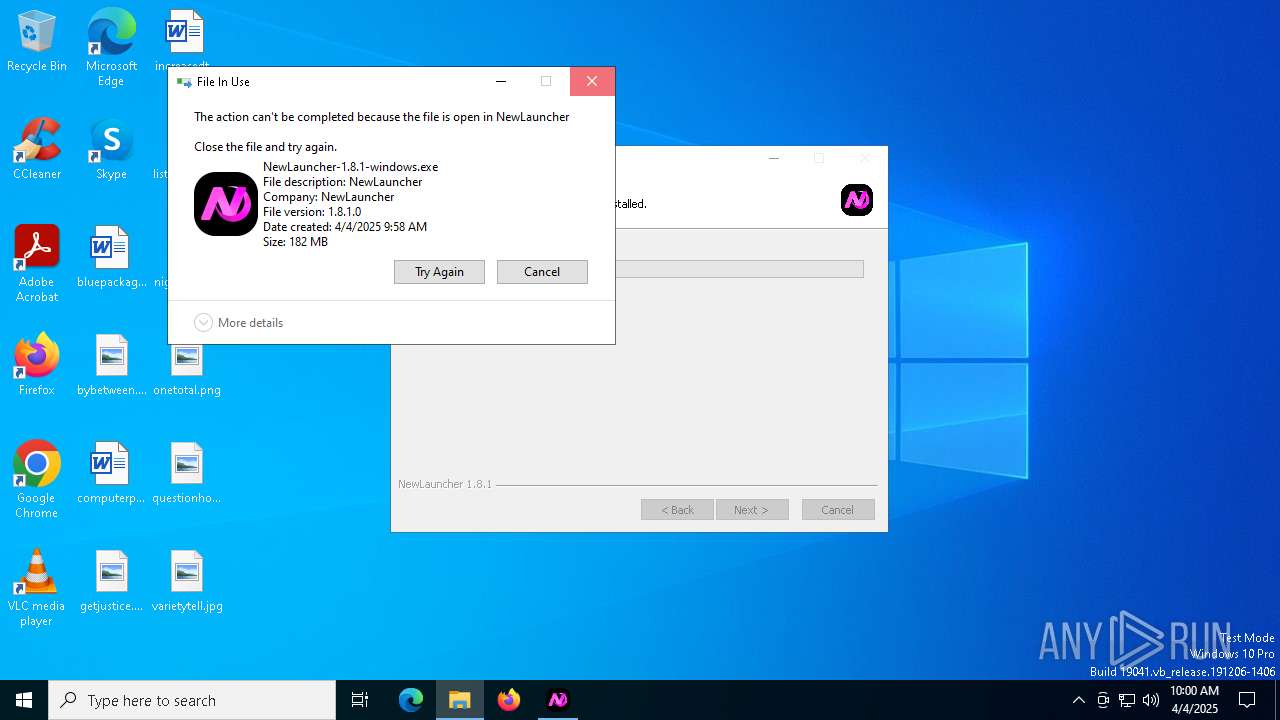Click the NewLauncher-1.8.1-windows.exe filename text
The image size is (1280, 720).
point(350,167)
